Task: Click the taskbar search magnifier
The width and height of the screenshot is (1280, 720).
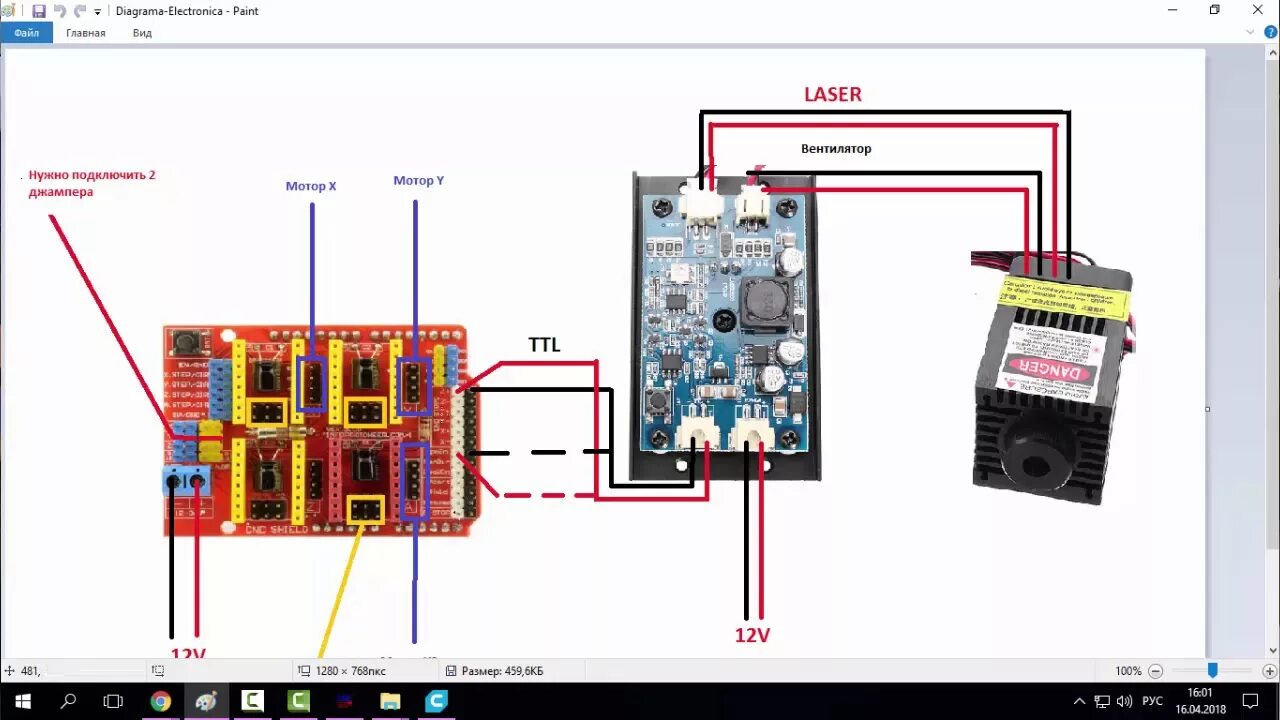Action: tap(68, 701)
